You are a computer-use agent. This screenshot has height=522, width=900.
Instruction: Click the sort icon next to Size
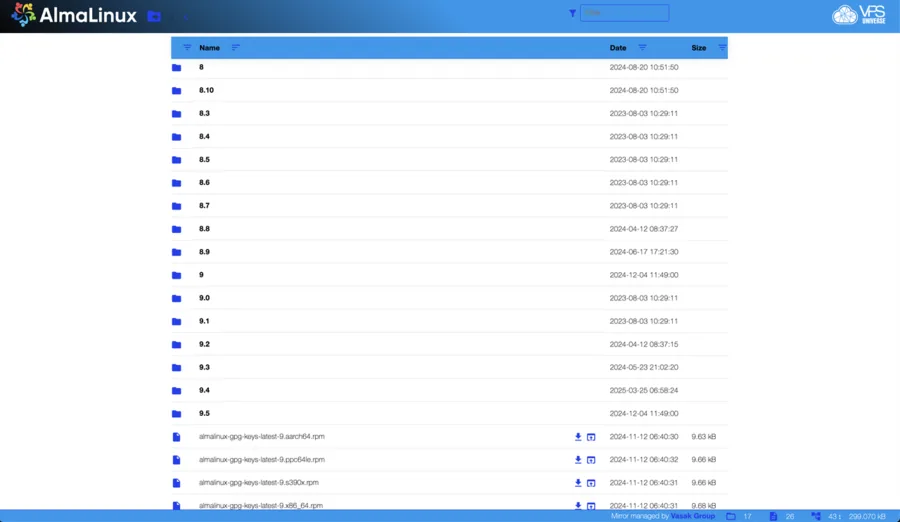click(x=722, y=48)
